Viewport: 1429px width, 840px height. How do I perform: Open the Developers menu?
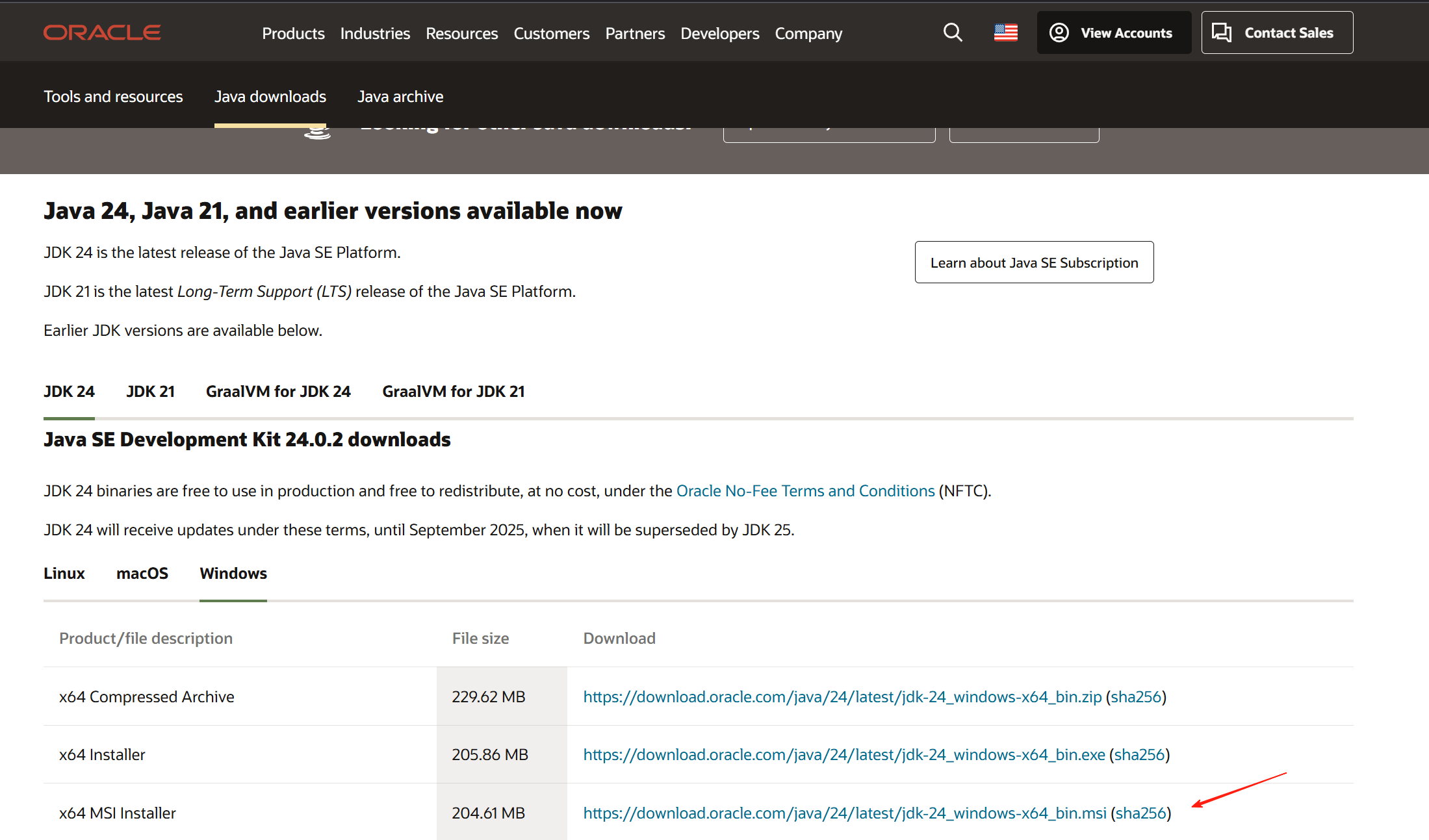point(719,33)
